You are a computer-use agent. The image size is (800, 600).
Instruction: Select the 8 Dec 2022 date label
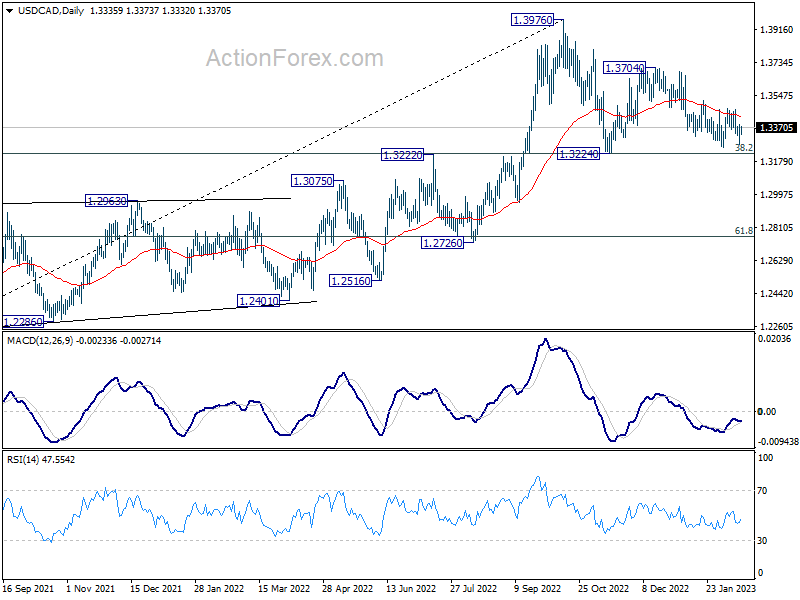coord(665,588)
